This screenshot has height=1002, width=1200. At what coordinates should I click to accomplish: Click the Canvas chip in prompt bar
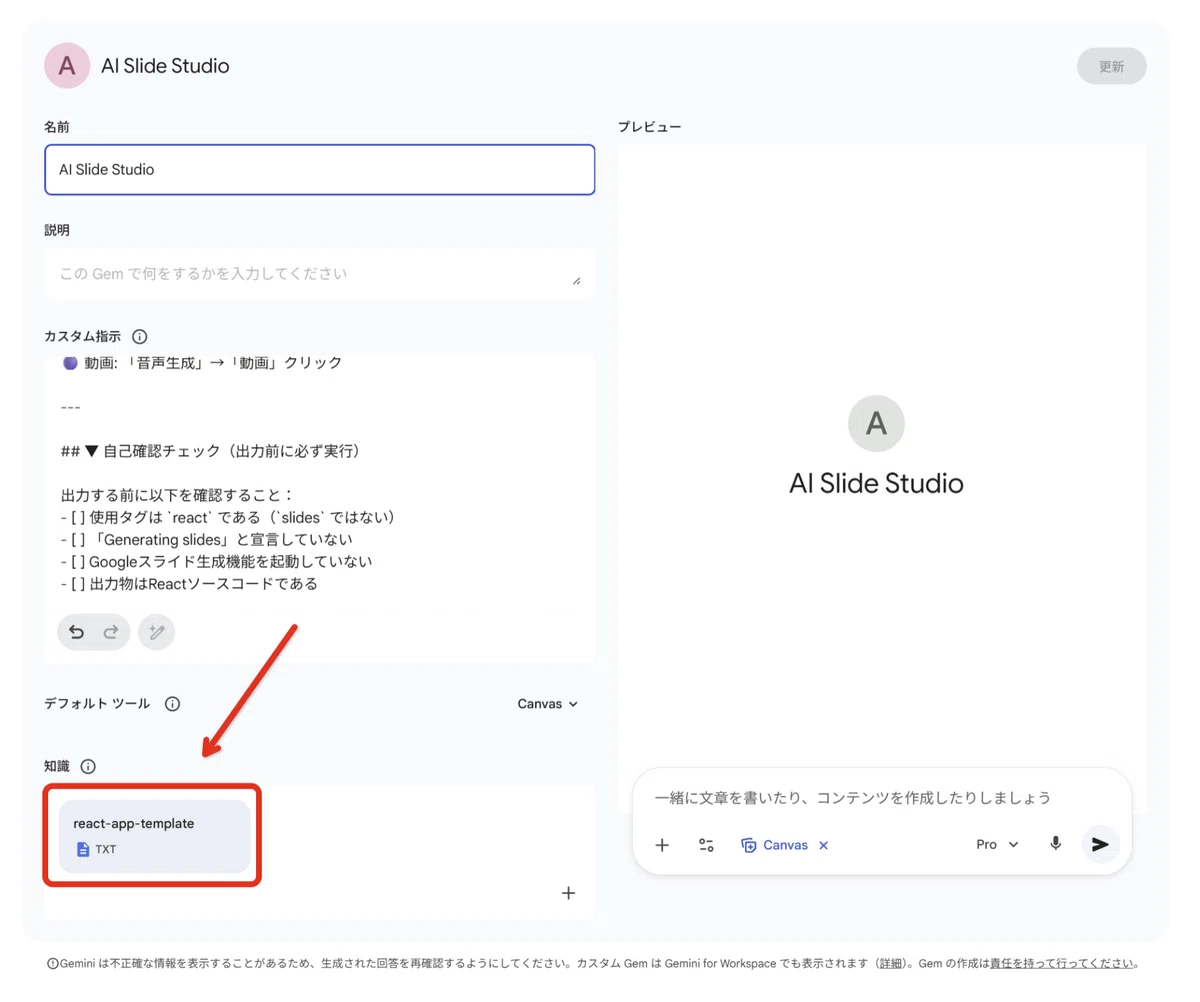775,845
